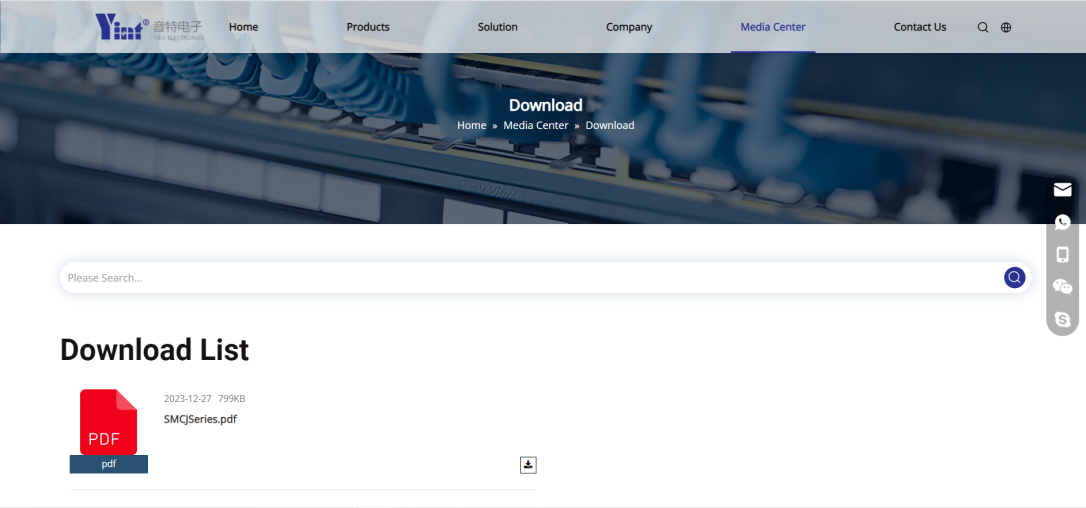Open the email contact sidebar icon
This screenshot has width=1086, height=508.
tap(1062, 190)
